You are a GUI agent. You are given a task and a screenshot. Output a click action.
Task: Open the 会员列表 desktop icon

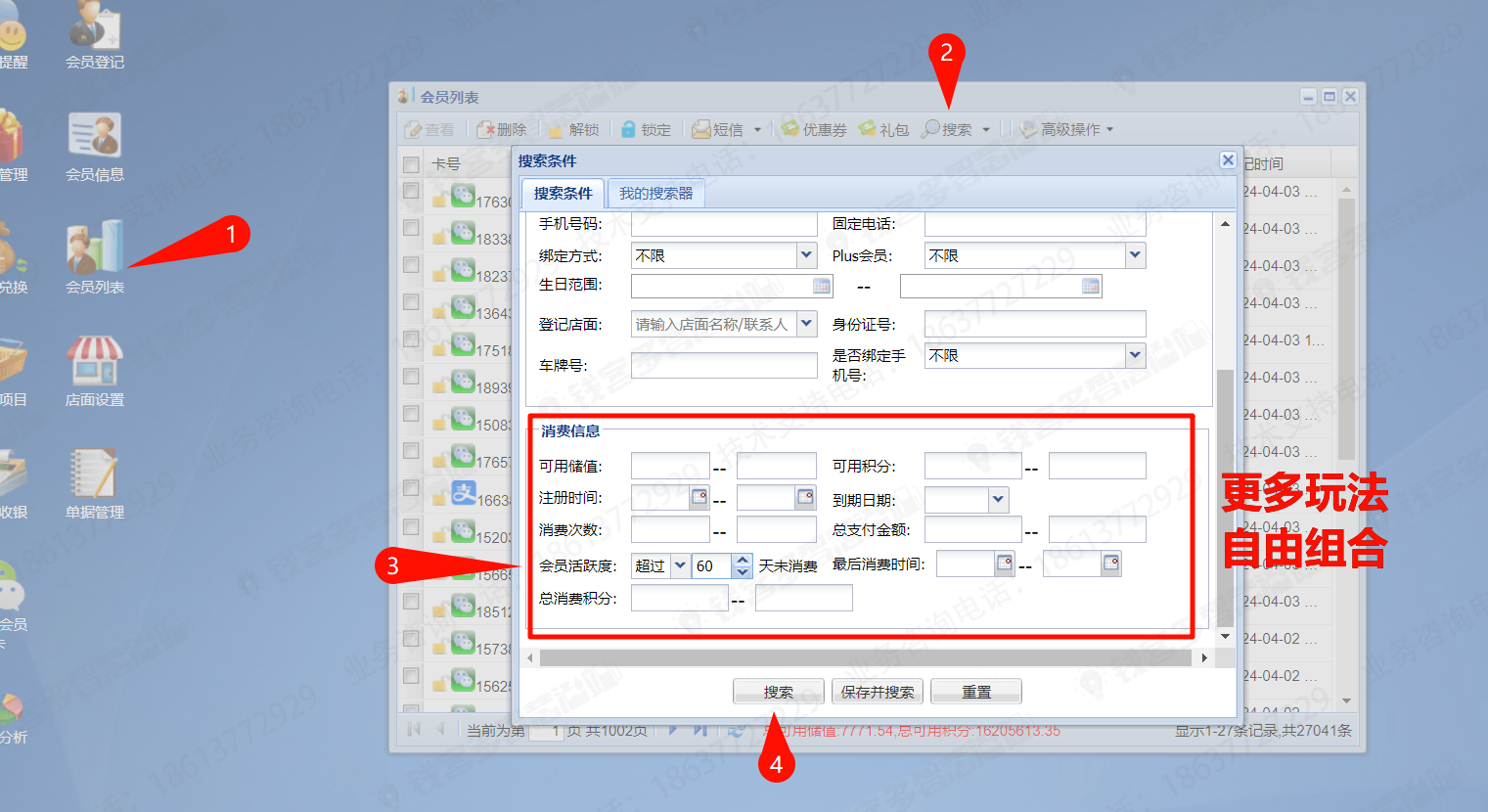tap(95, 248)
